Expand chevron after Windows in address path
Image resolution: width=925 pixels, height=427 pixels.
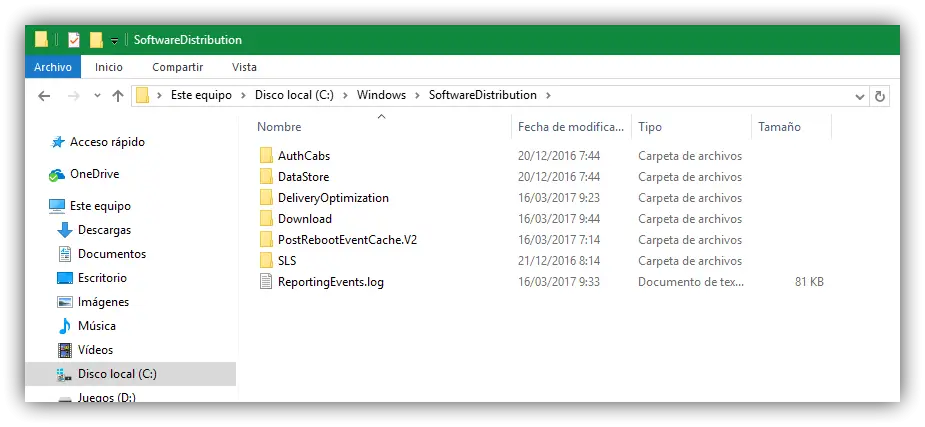point(417,95)
